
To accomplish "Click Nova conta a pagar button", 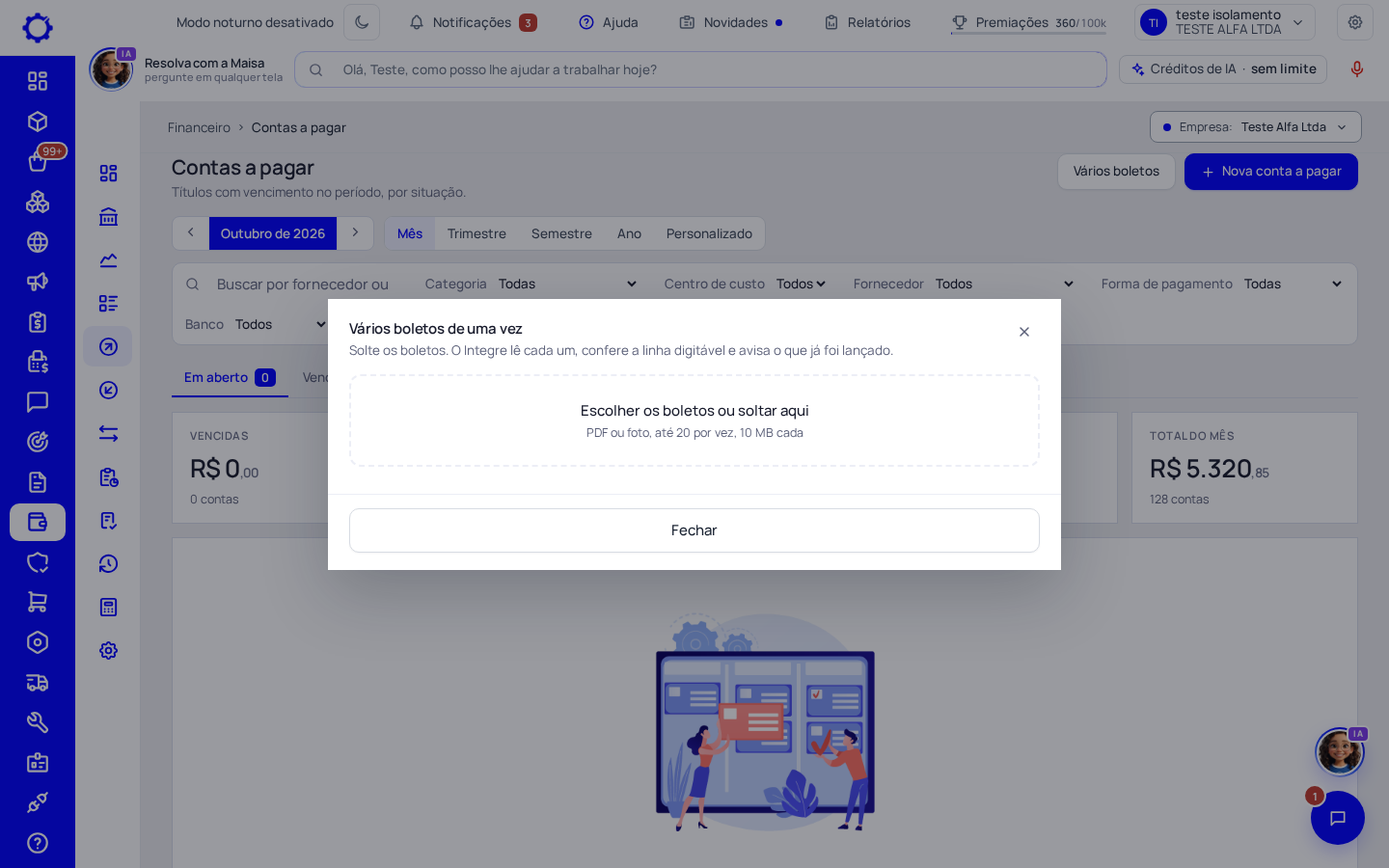I will 1270,172.
